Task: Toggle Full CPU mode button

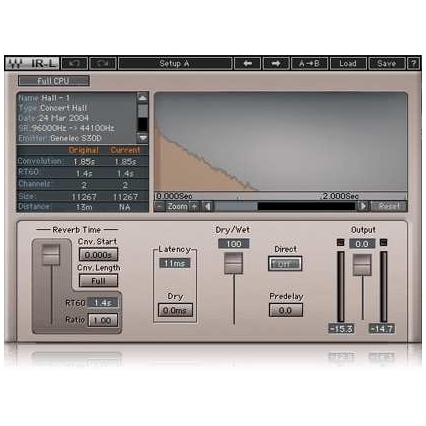Action: 54,81
